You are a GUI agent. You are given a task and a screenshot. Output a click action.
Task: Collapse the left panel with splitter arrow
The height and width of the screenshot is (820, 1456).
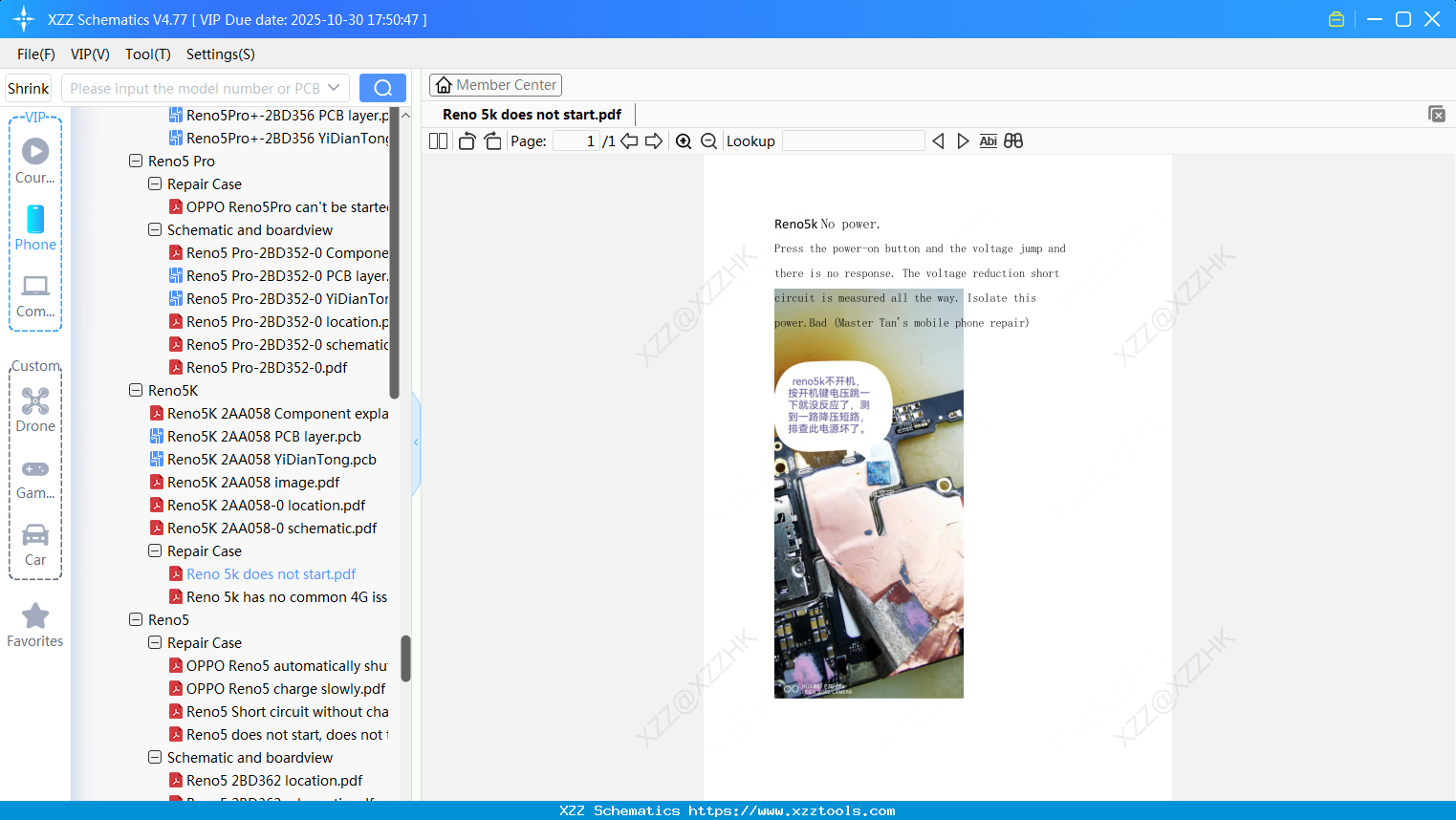pos(416,442)
